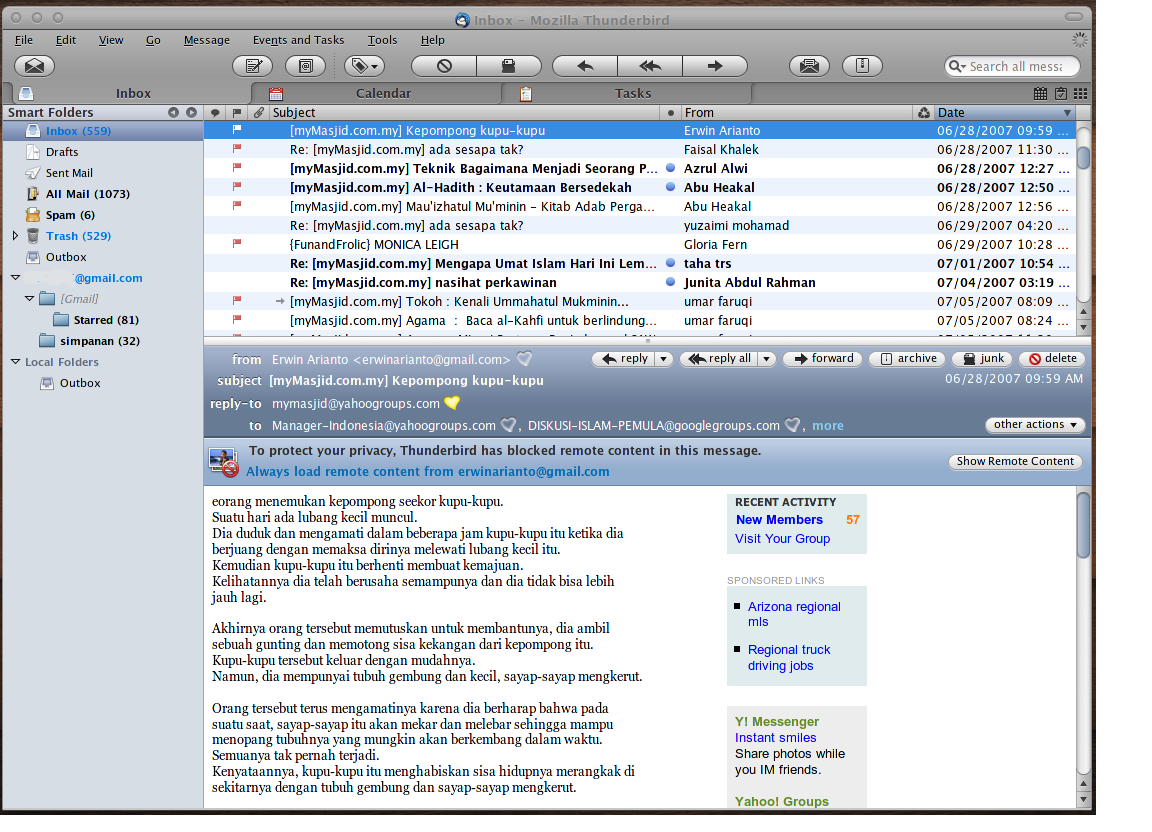This screenshot has width=1152, height=832.
Task: Toggle flag on Faisal Khalek message
Action: tap(237, 148)
